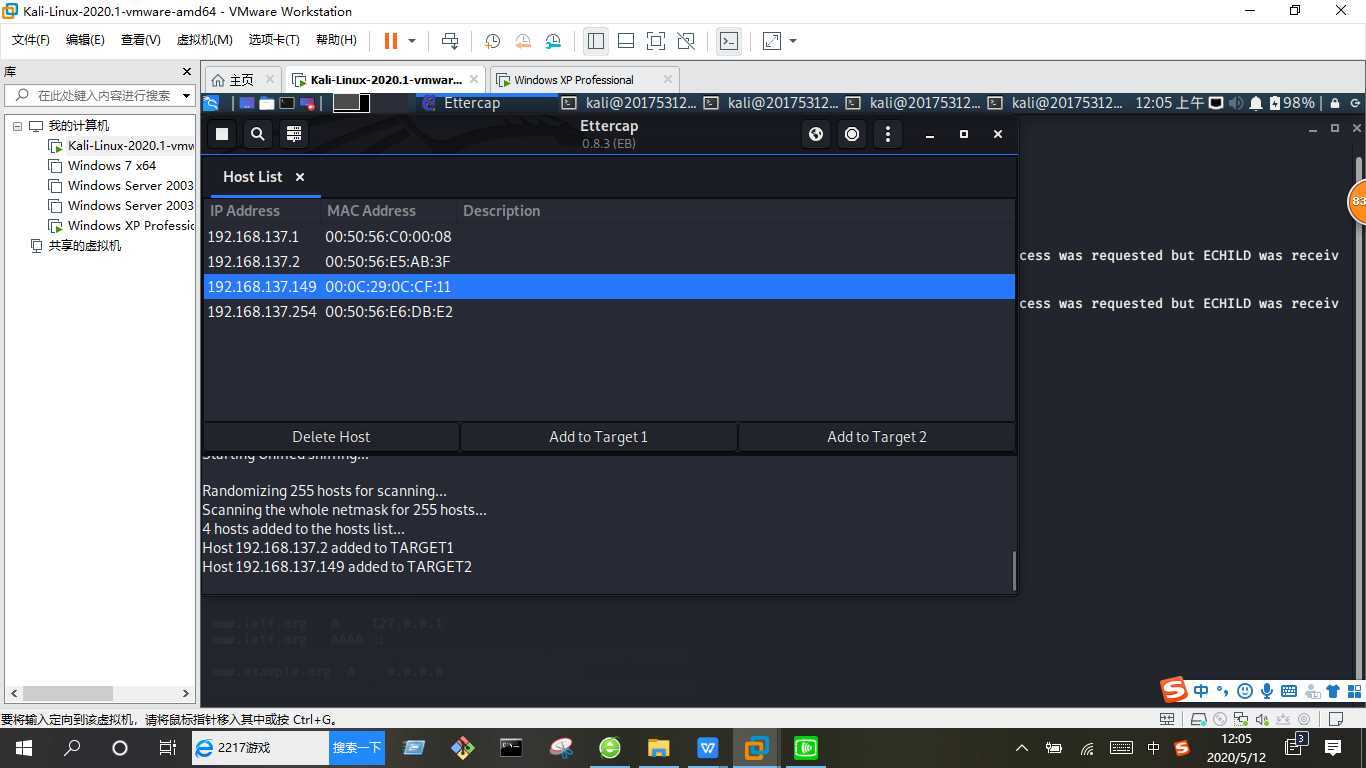Open the Ettercap MITM globe menu

point(816,134)
